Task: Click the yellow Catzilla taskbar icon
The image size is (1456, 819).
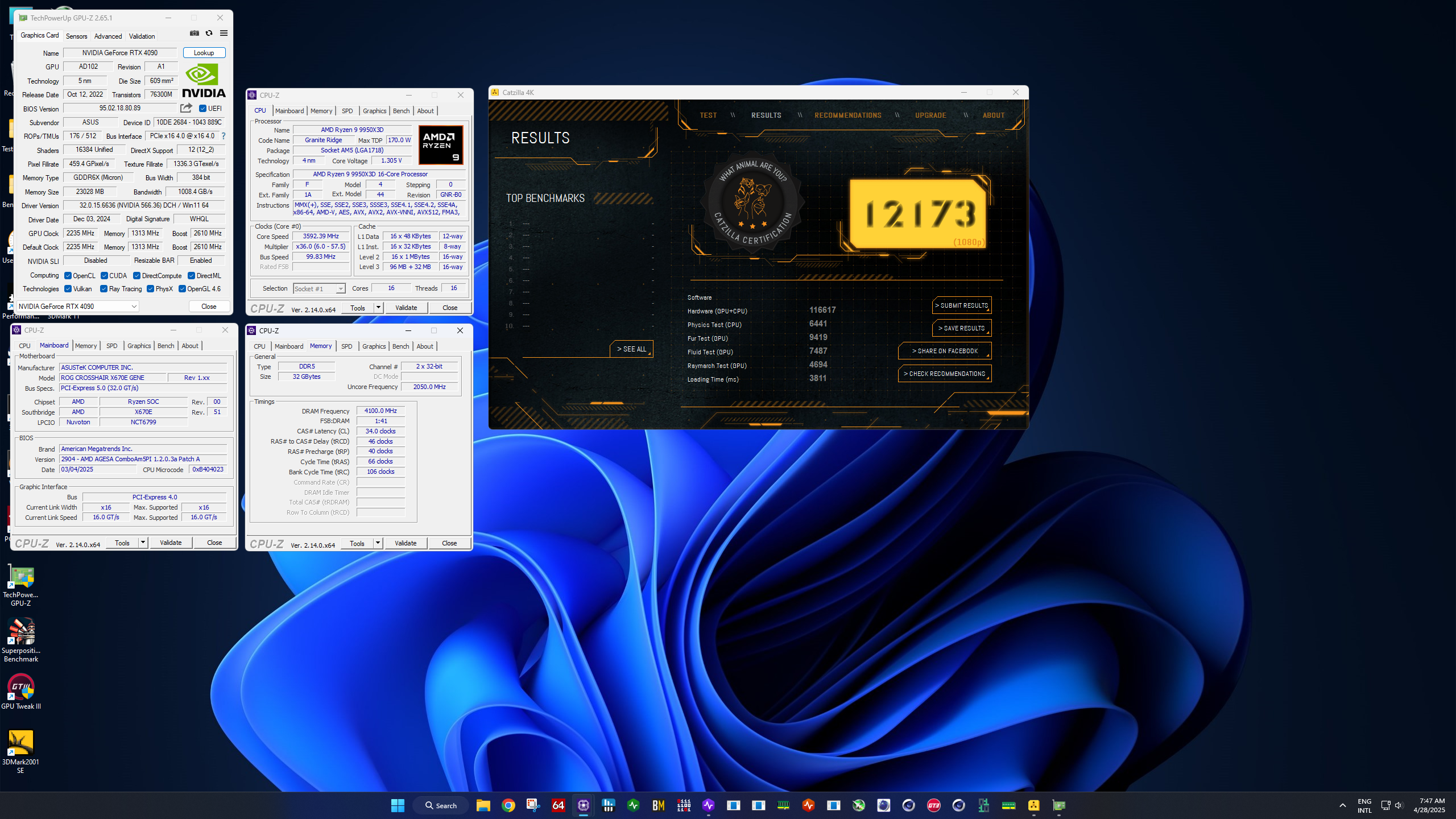Action: [1033, 805]
